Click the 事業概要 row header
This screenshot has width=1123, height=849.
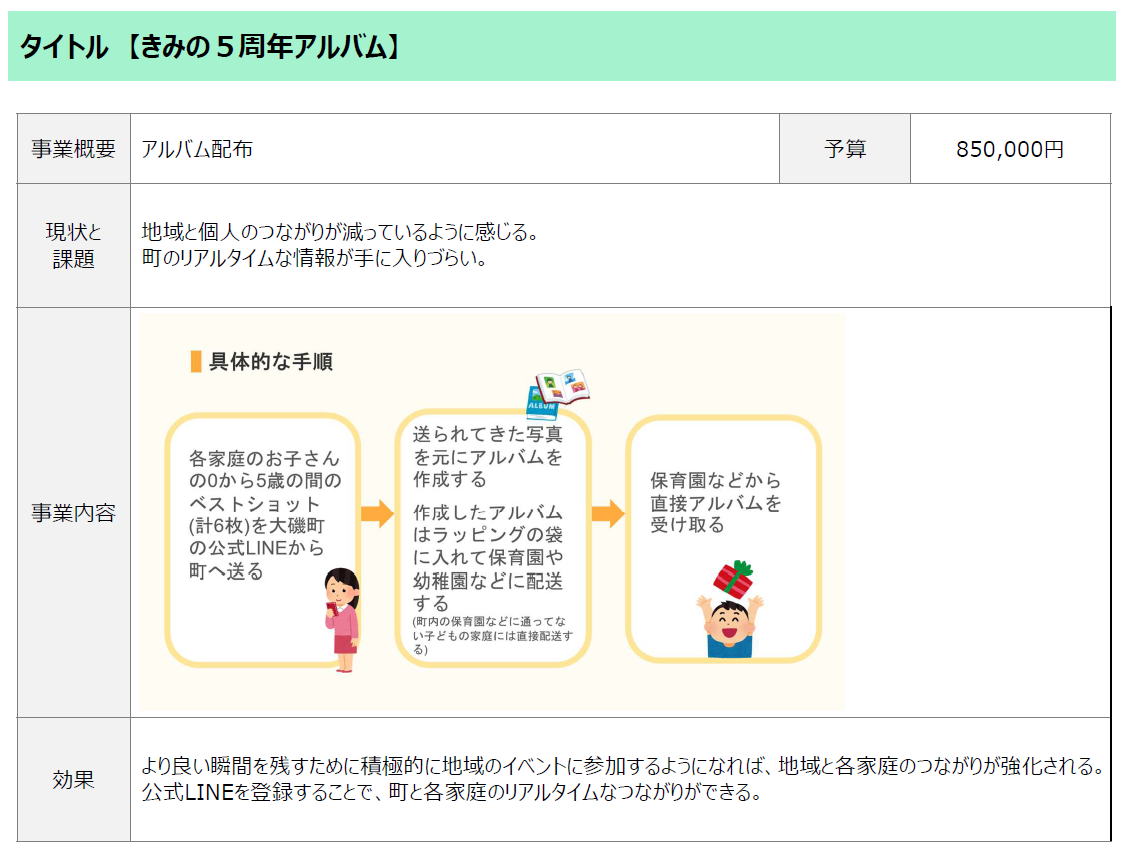(74, 148)
